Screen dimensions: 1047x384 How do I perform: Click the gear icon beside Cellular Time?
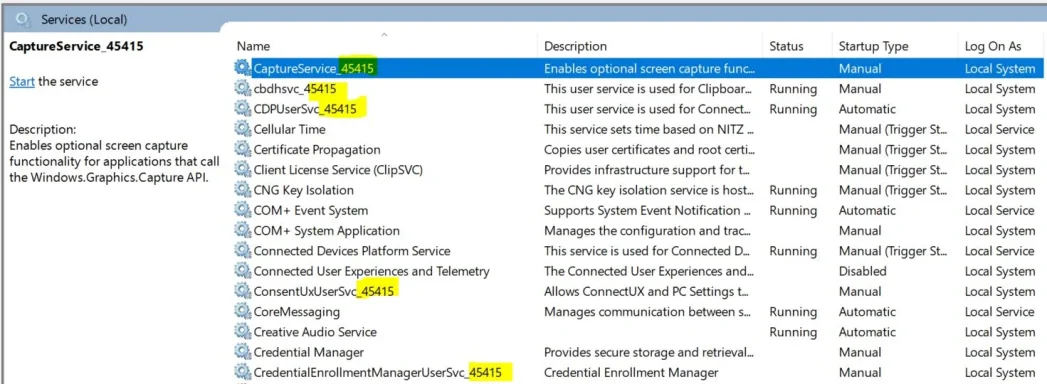pos(242,129)
